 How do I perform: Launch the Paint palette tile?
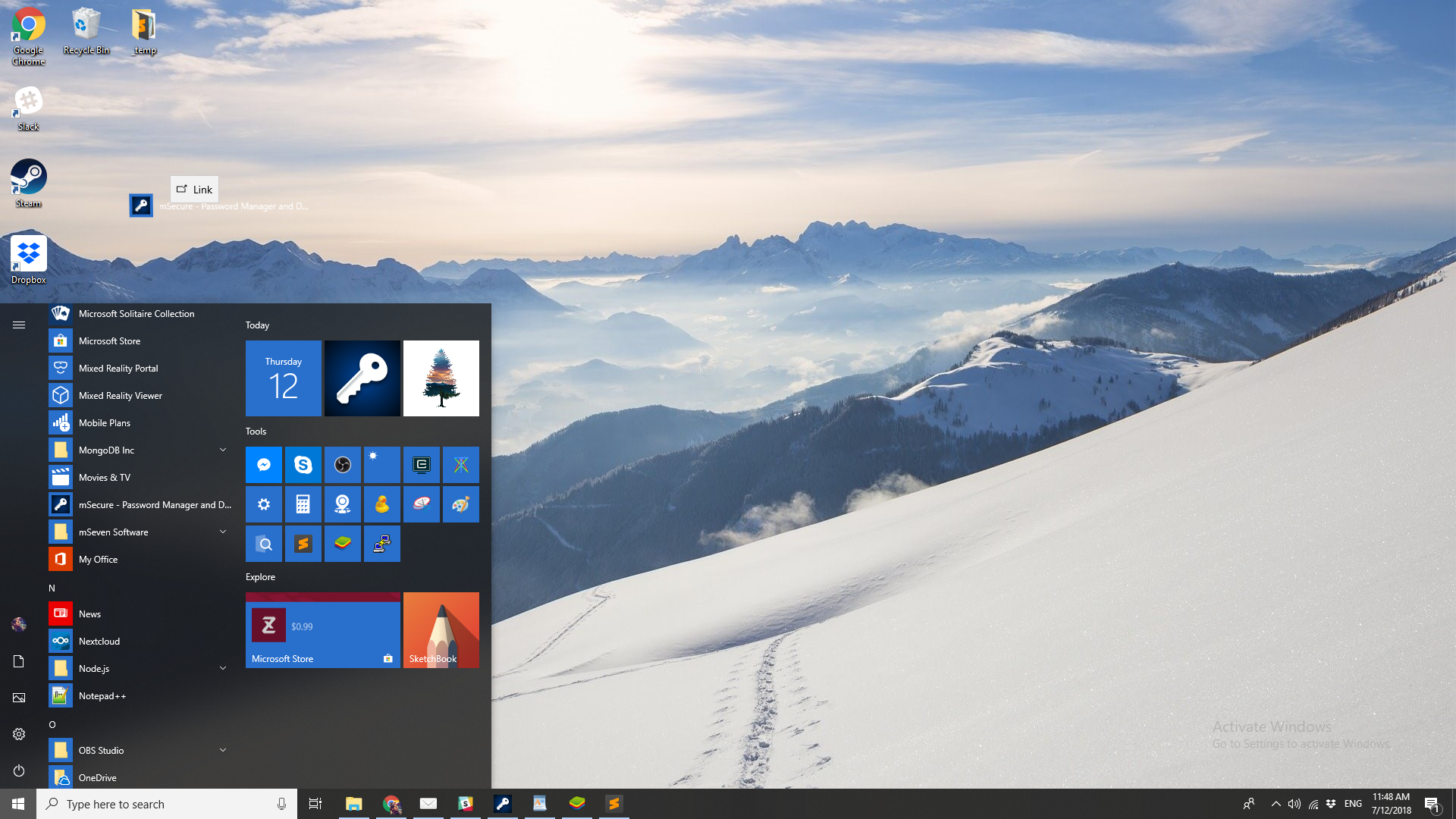point(461,504)
